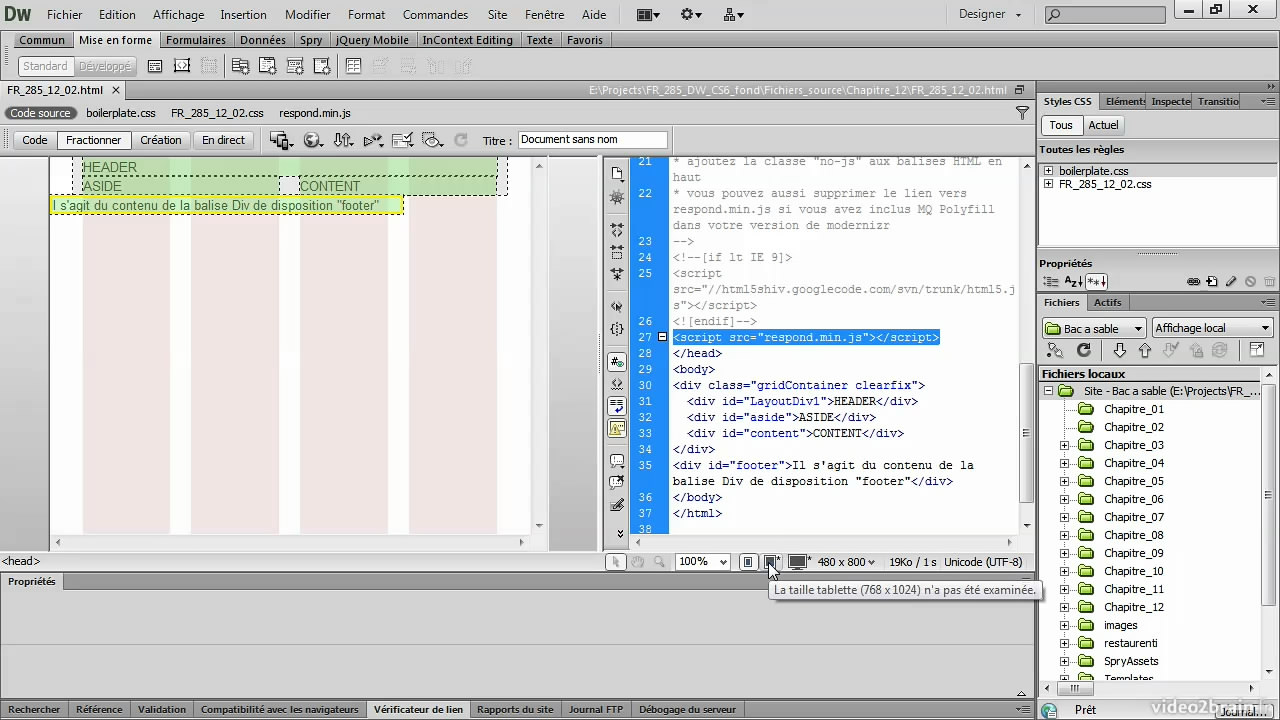The width and height of the screenshot is (1280, 720).
Task: Refresh the Files panel
Action: pos(1083,351)
